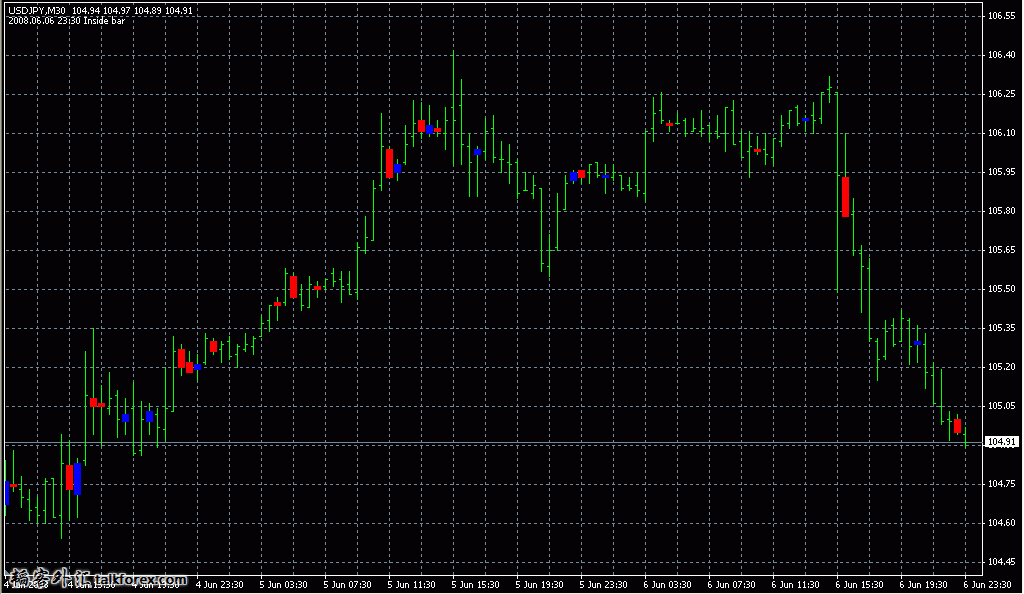Viewport: 1024px width, 594px height.
Task: Click the 105.20 price axis label
Action: [x=1001, y=367]
